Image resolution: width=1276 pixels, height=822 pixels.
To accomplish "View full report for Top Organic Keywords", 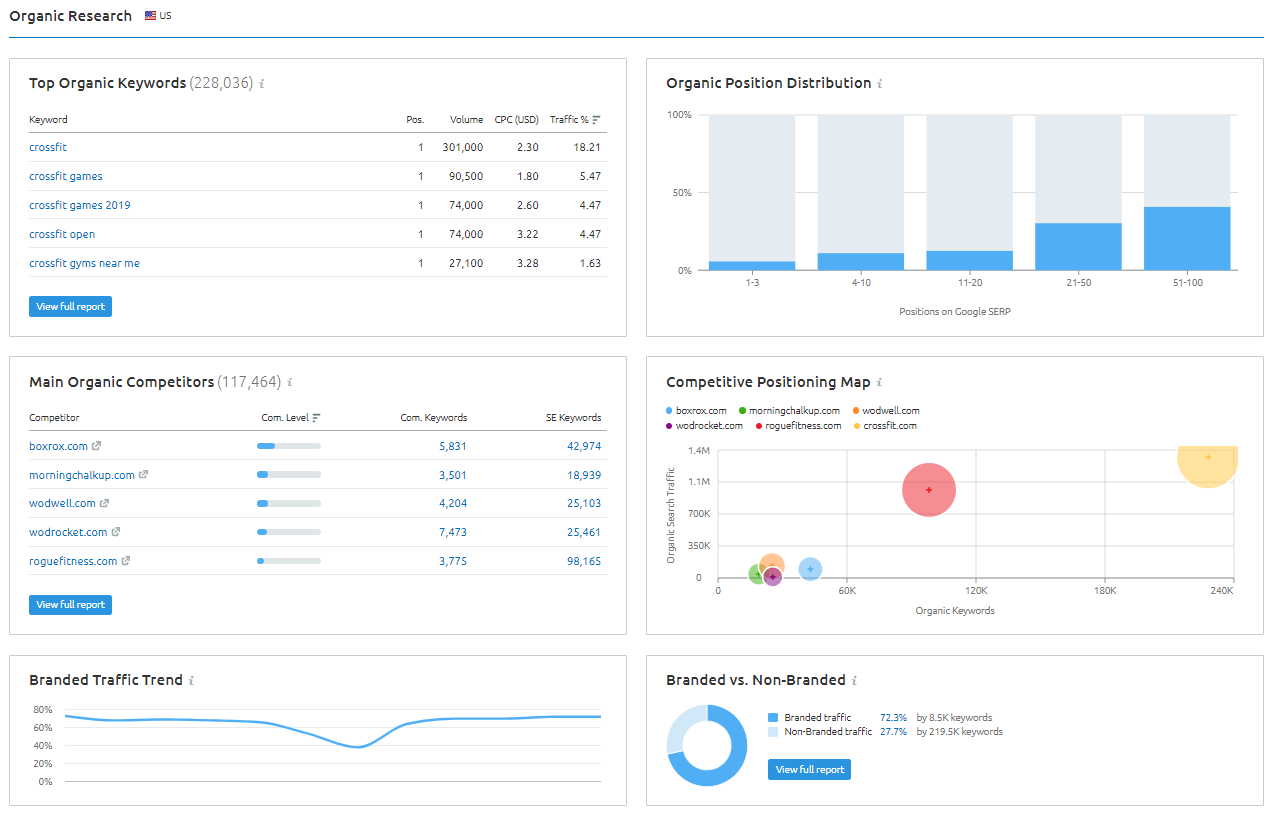I will coord(70,307).
